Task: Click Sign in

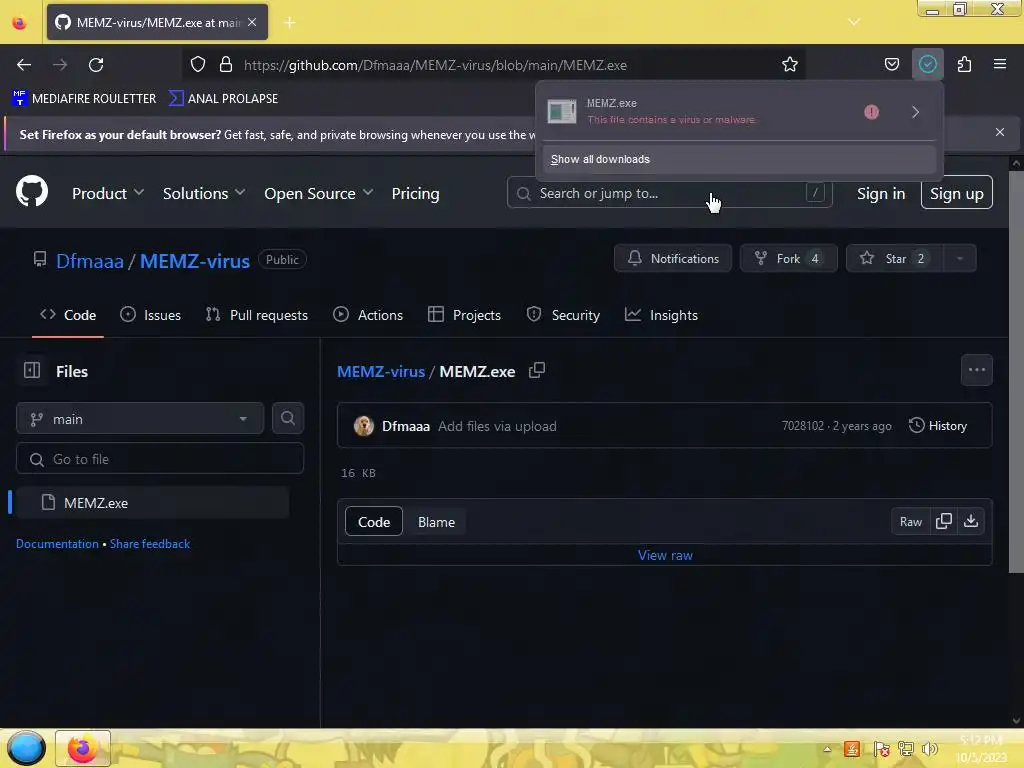Action: tap(880, 193)
